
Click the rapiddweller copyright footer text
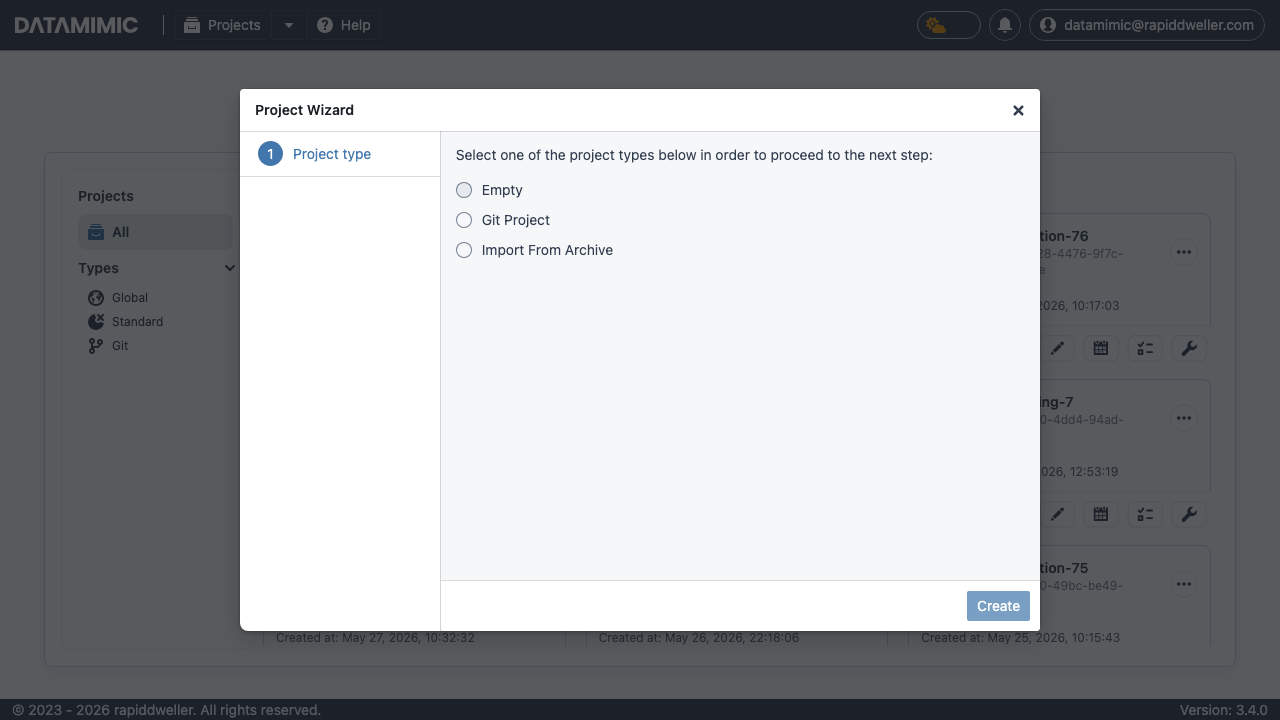point(166,710)
